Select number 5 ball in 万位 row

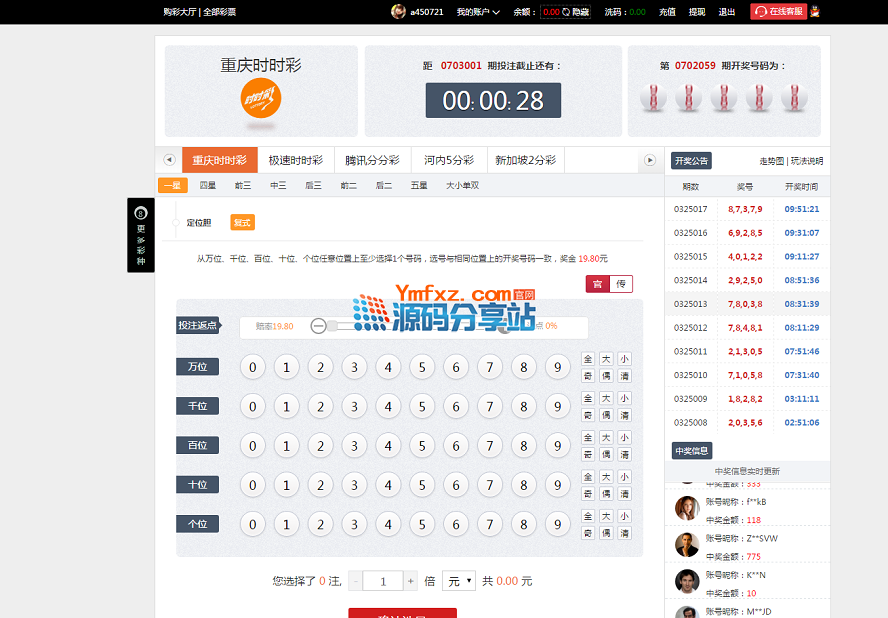tap(422, 367)
